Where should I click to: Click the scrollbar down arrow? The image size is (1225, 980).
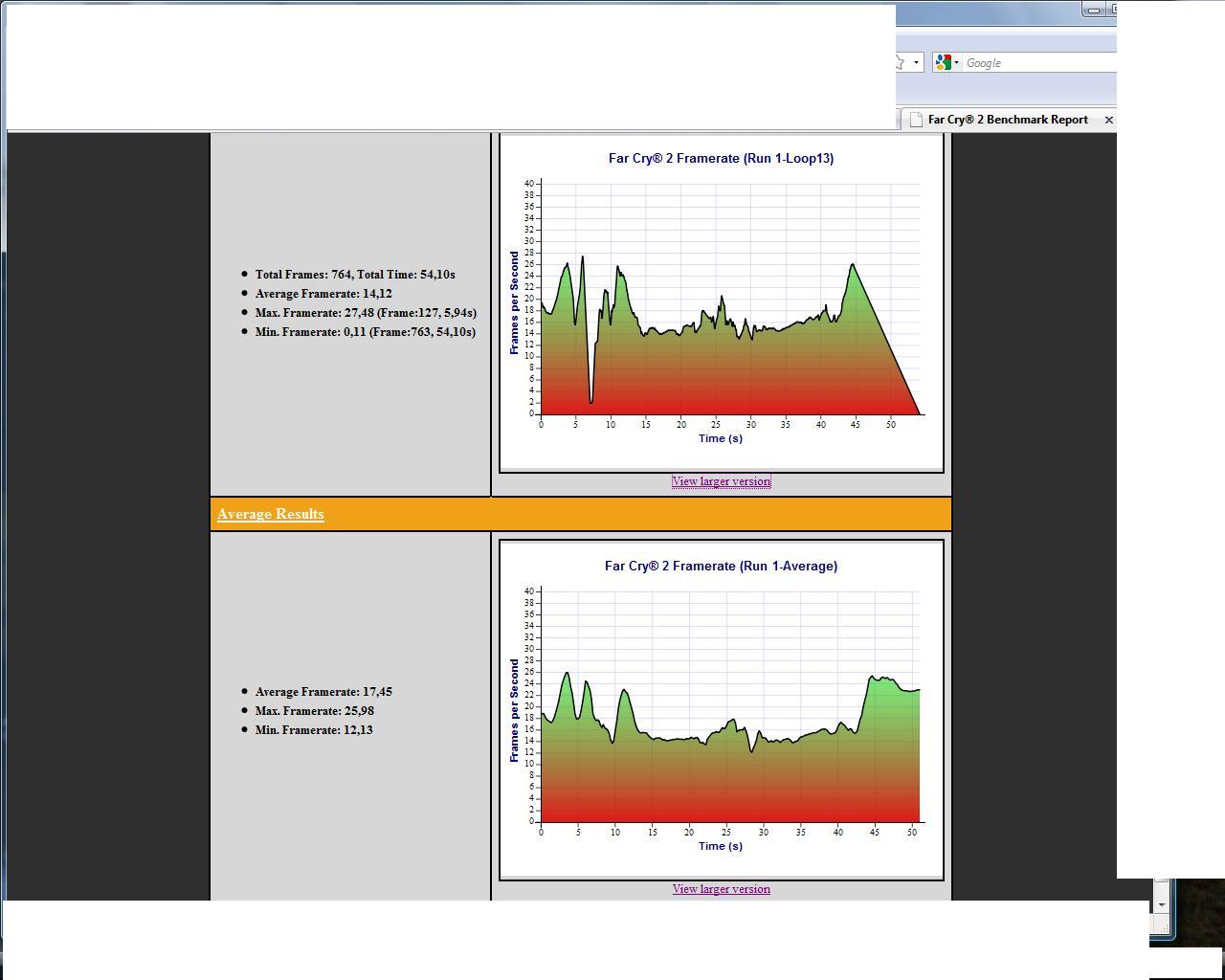point(1161,904)
